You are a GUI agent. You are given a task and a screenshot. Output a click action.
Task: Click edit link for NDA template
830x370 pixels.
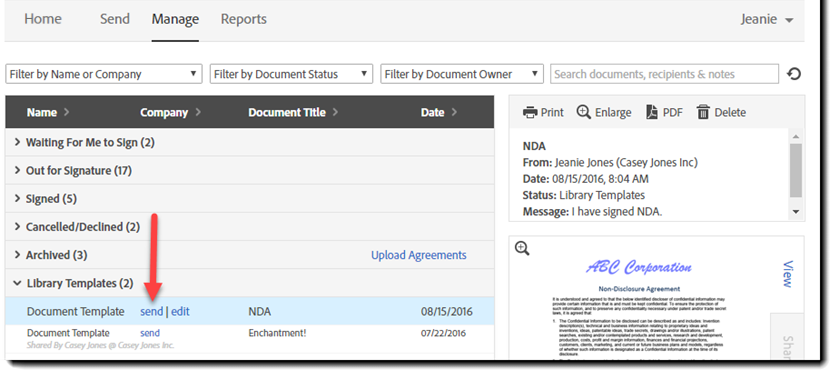[x=180, y=312]
